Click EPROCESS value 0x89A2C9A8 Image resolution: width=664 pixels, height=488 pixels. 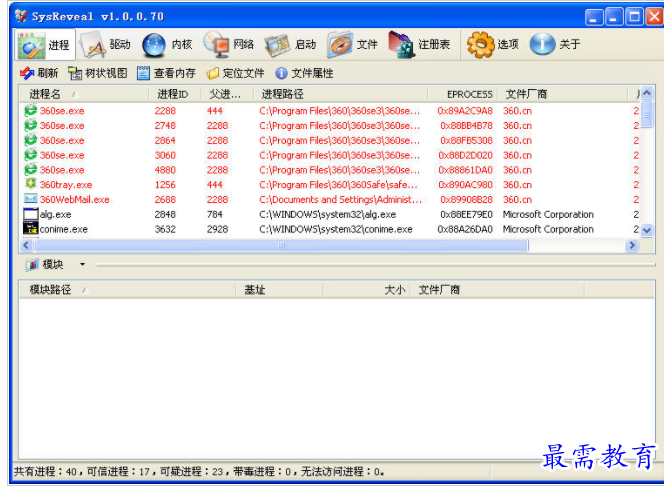tap(465, 111)
